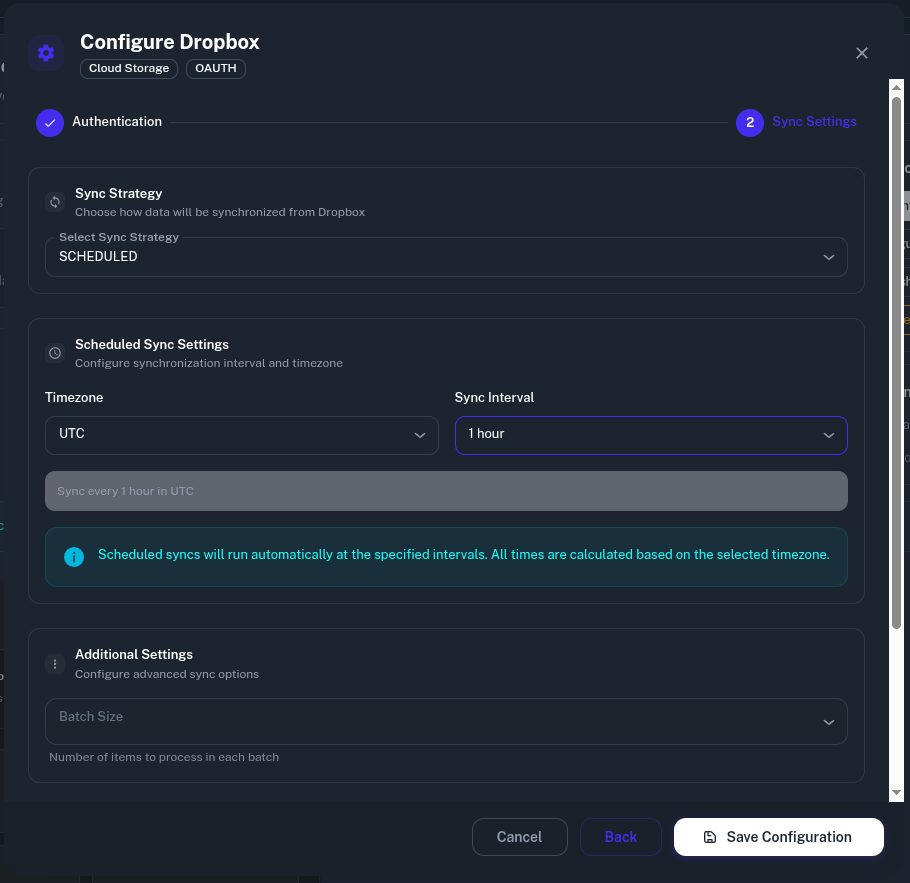
Task: Click the step 2 number circle
Action: [x=750, y=122]
